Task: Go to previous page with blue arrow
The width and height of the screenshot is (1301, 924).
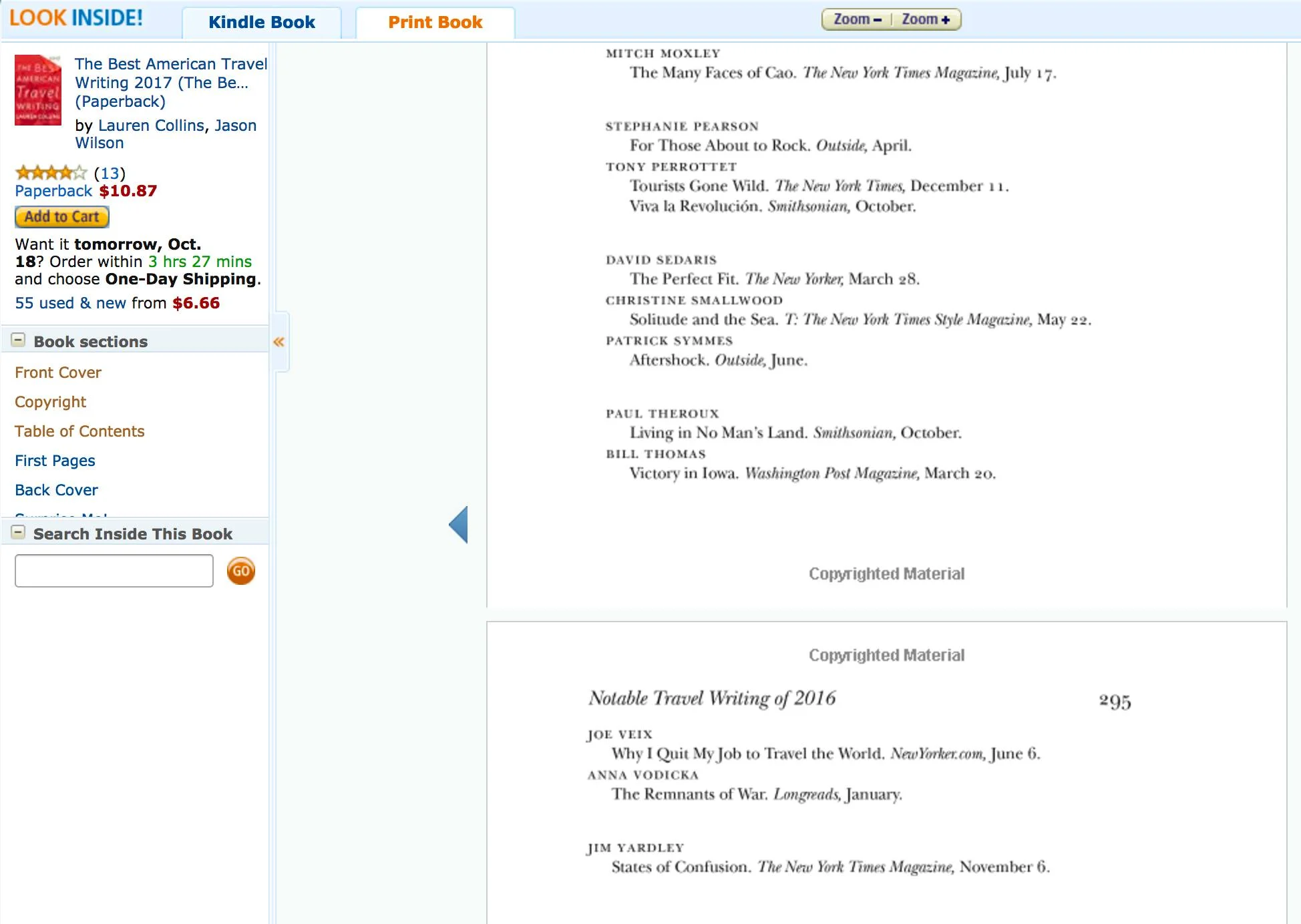Action: point(458,525)
